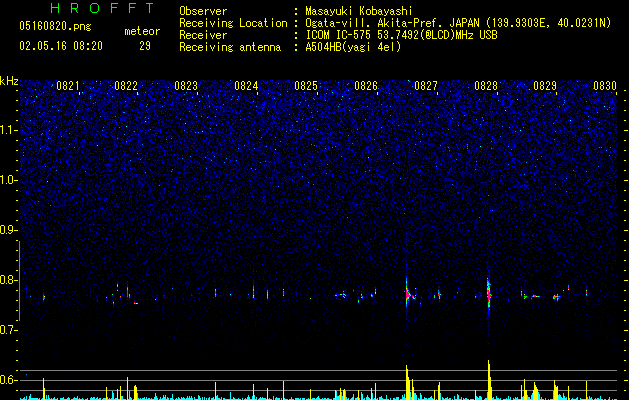The width and height of the screenshot is (629, 400).
Task: Click the strong meteor echo just before 0827
Action: [x=408, y=294]
